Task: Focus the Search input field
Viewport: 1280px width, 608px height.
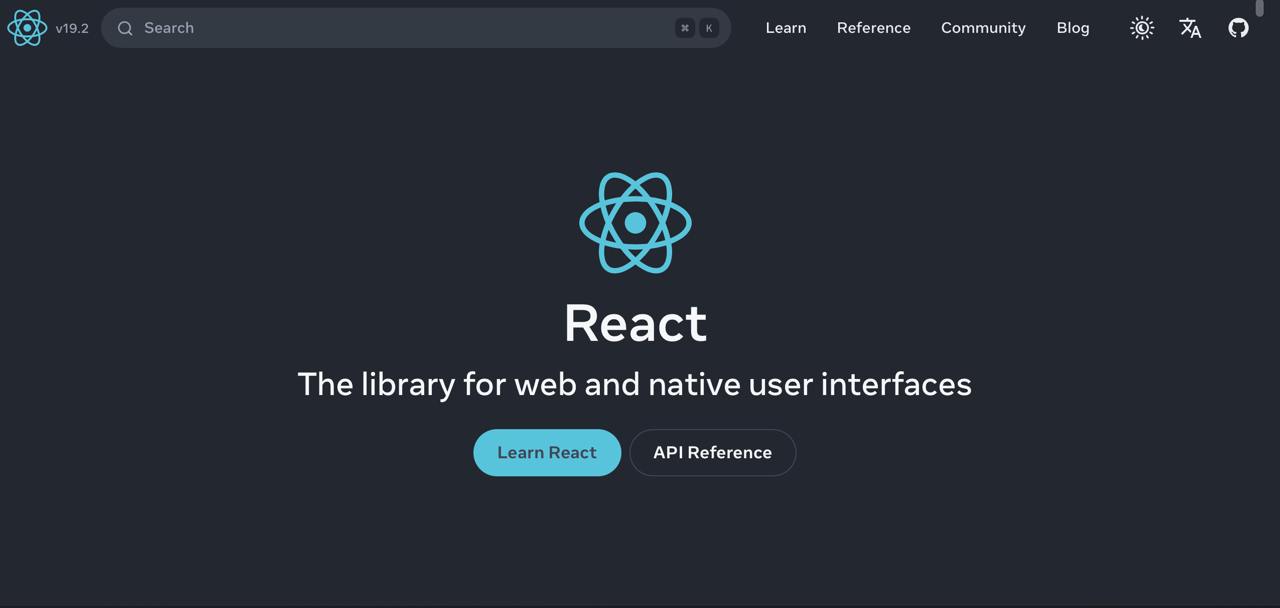Action: (416, 28)
